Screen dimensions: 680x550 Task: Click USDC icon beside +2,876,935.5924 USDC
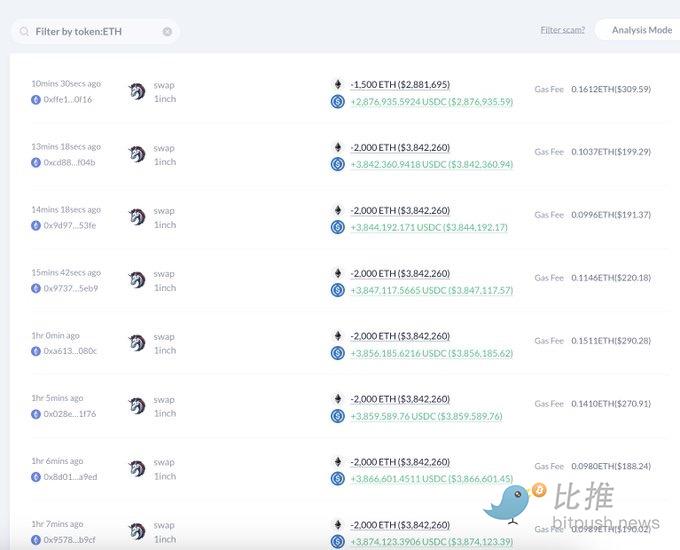pyautogui.click(x=338, y=102)
